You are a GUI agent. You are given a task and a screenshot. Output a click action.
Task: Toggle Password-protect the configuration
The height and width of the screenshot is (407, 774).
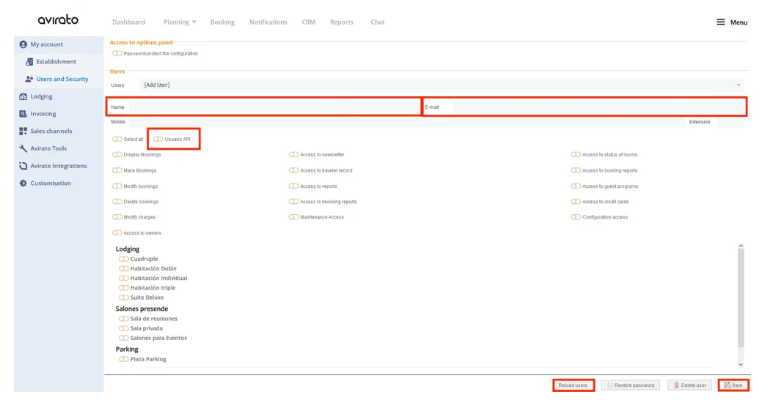117,53
